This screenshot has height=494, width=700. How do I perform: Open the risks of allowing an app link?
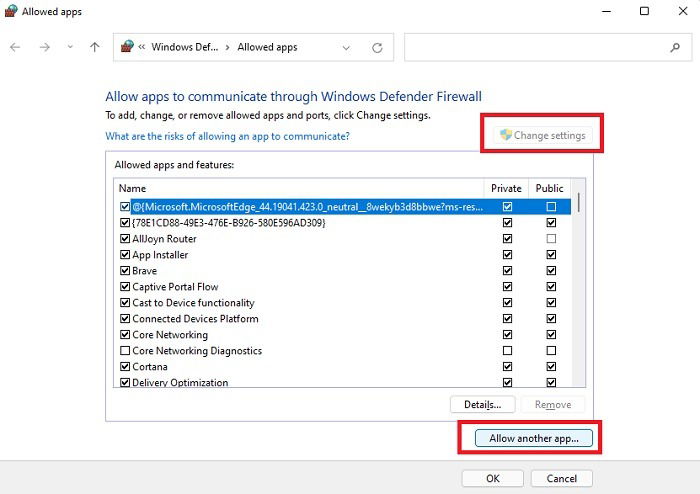(x=227, y=136)
